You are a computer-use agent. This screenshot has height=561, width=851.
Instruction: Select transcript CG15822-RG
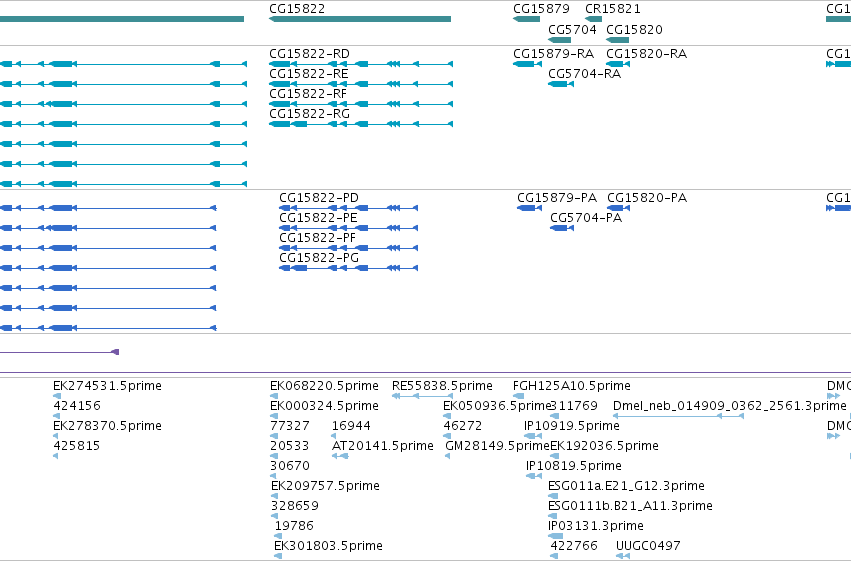point(361,124)
